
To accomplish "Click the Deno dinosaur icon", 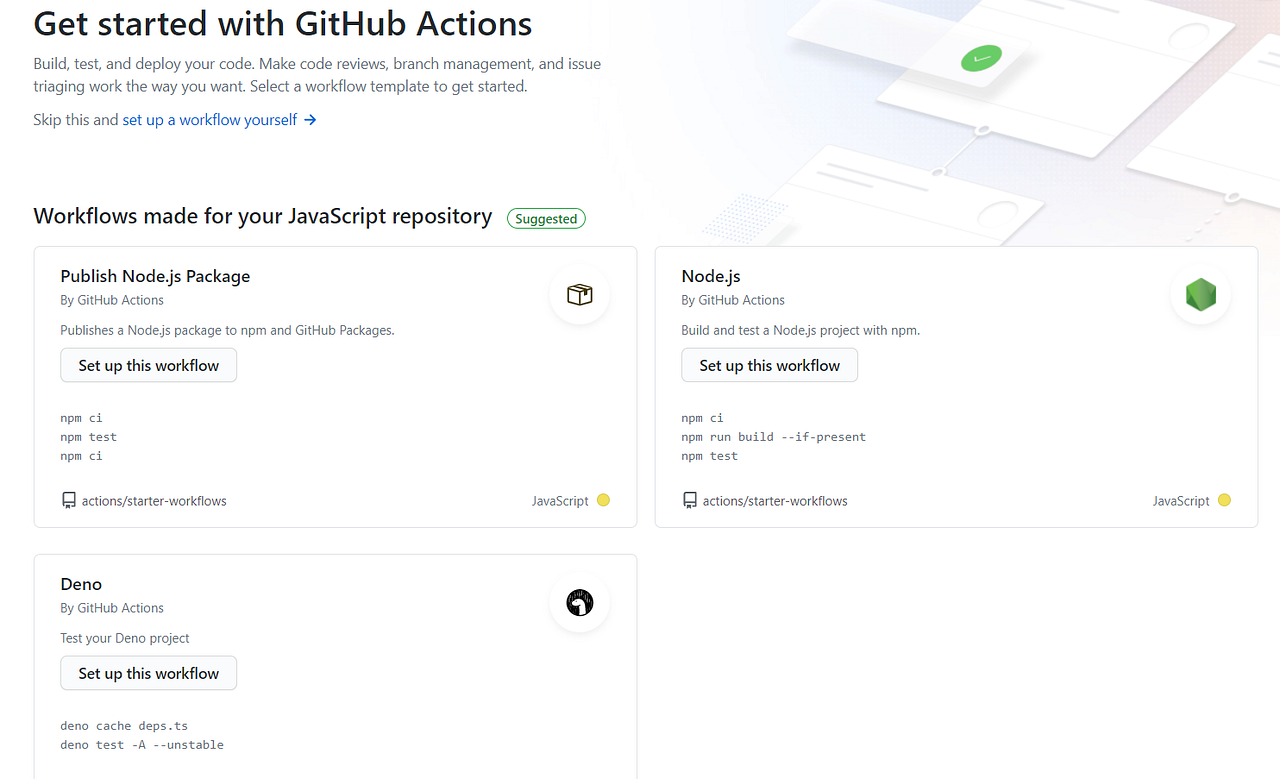I will click(579, 602).
